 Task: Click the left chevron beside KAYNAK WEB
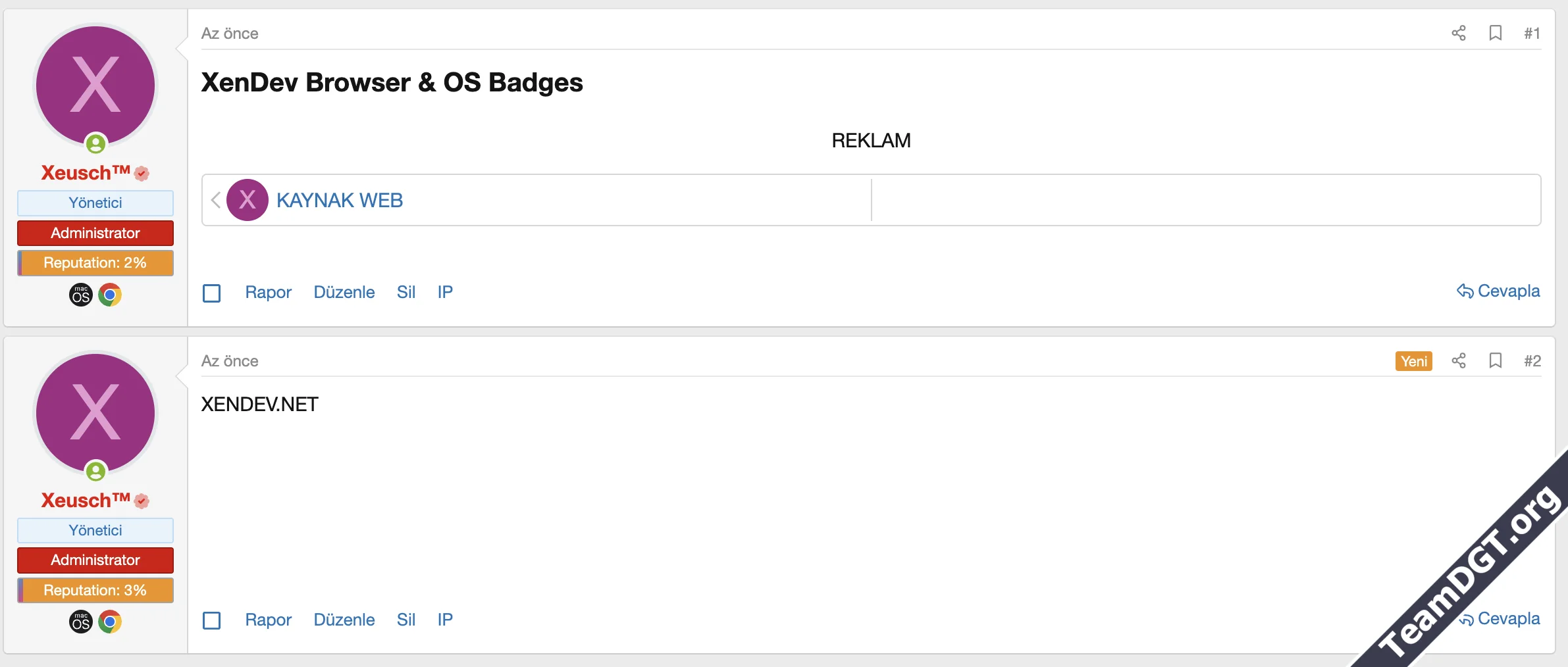(215, 200)
